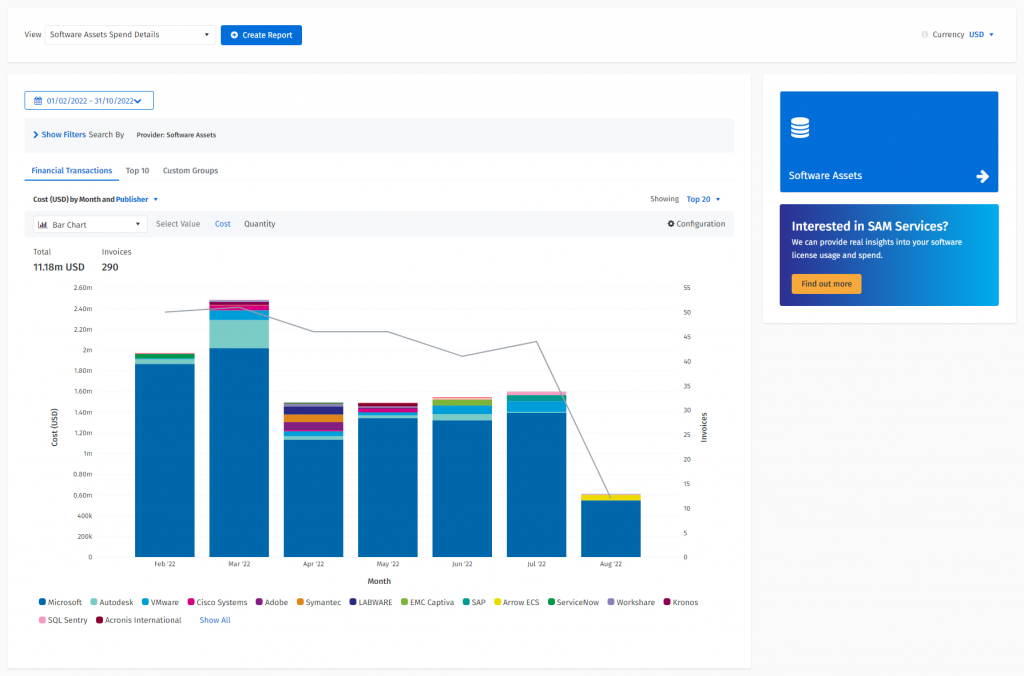Image resolution: width=1024 pixels, height=676 pixels.
Task: Click the database icon on Software Assets card
Action: (x=800, y=128)
